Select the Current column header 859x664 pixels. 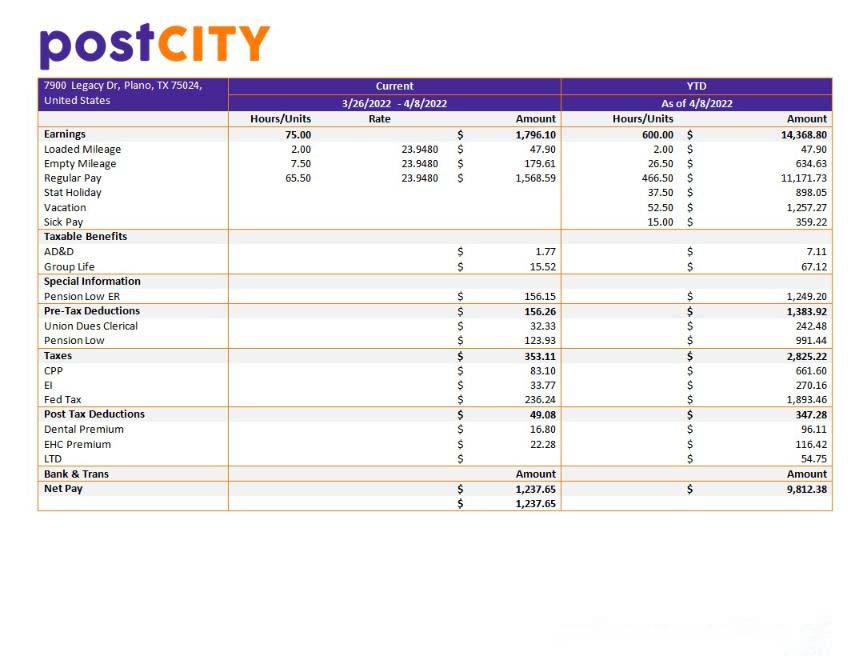pos(394,86)
